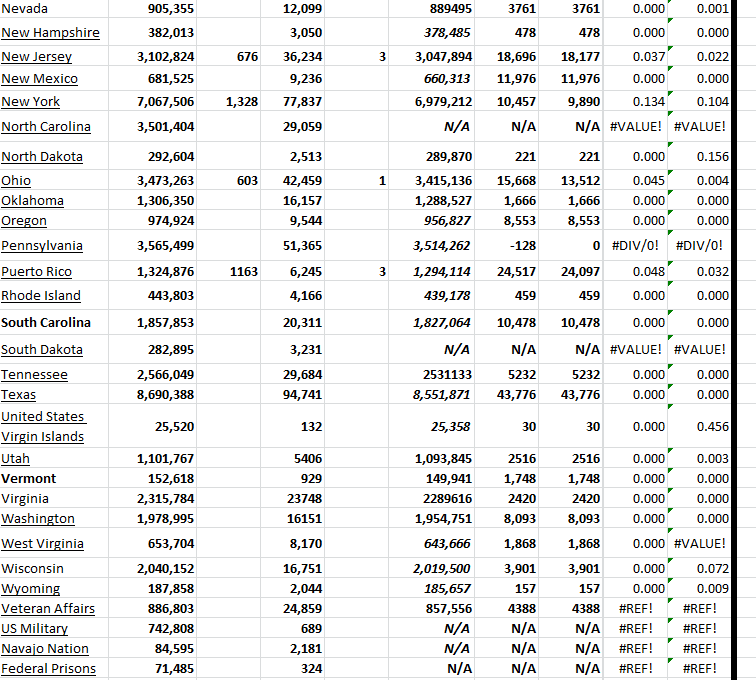Image resolution: width=756 pixels, height=680 pixels.
Task: Click the US Military link
Action: [35, 629]
